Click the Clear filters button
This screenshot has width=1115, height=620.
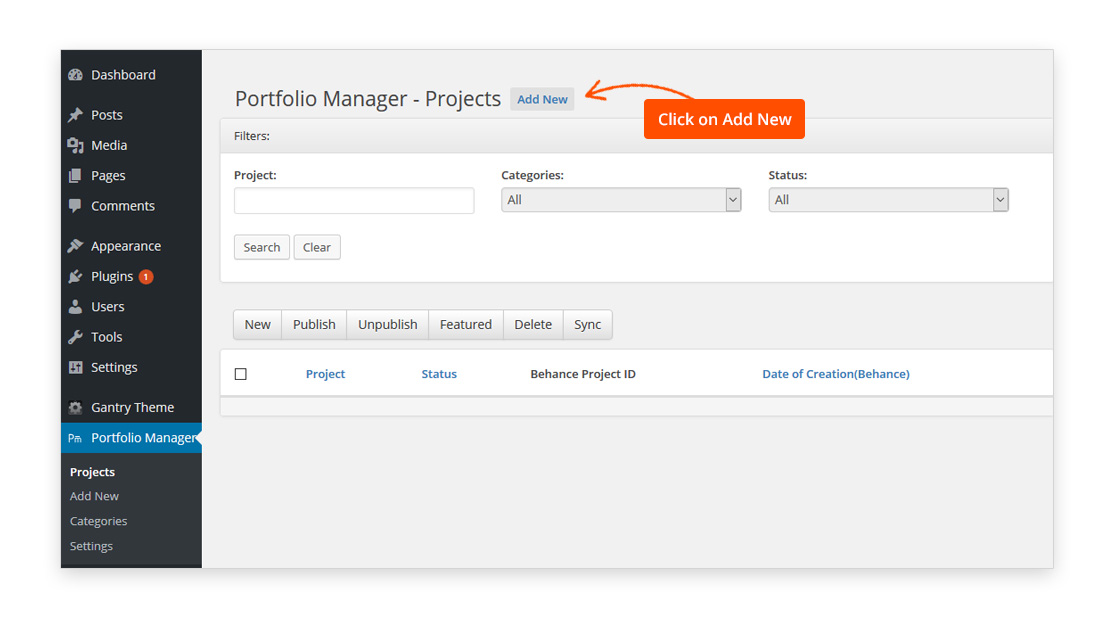point(317,247)
